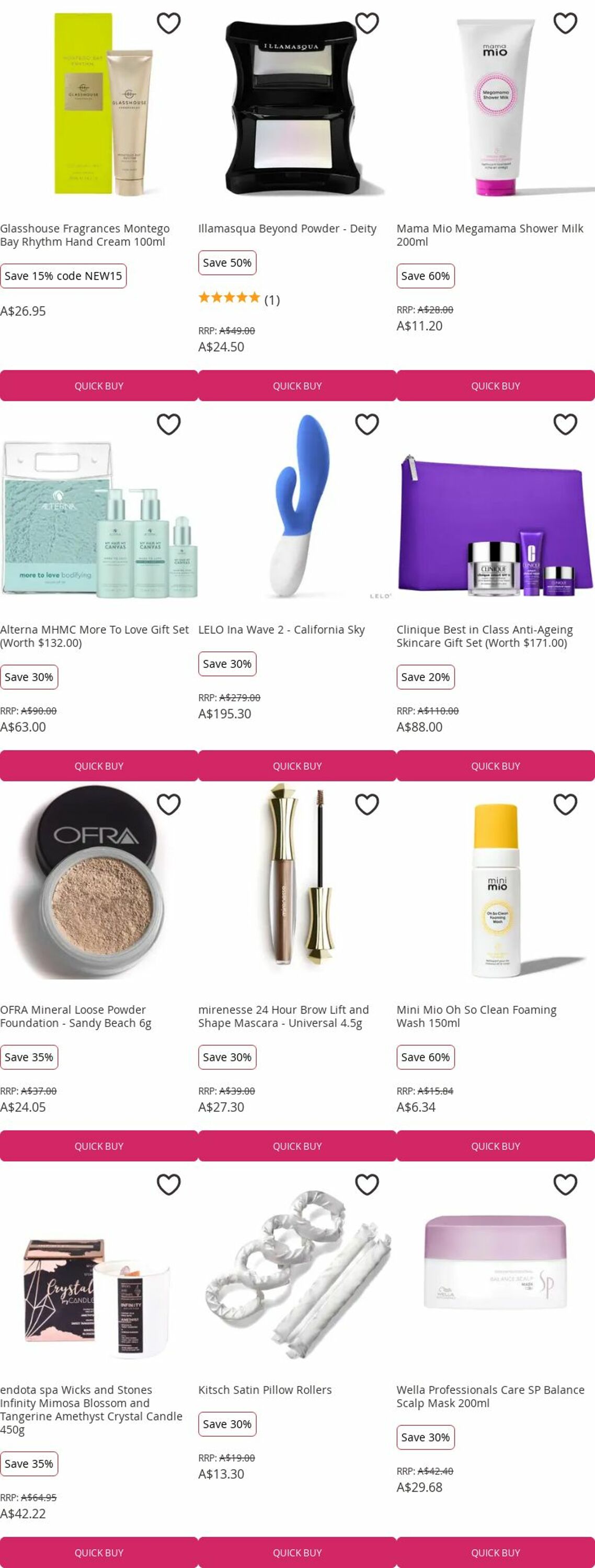The height and width of the screenshot is (1568, 595).
Task: View the Illamasqua powder star rating reviews
Action: 239,299
